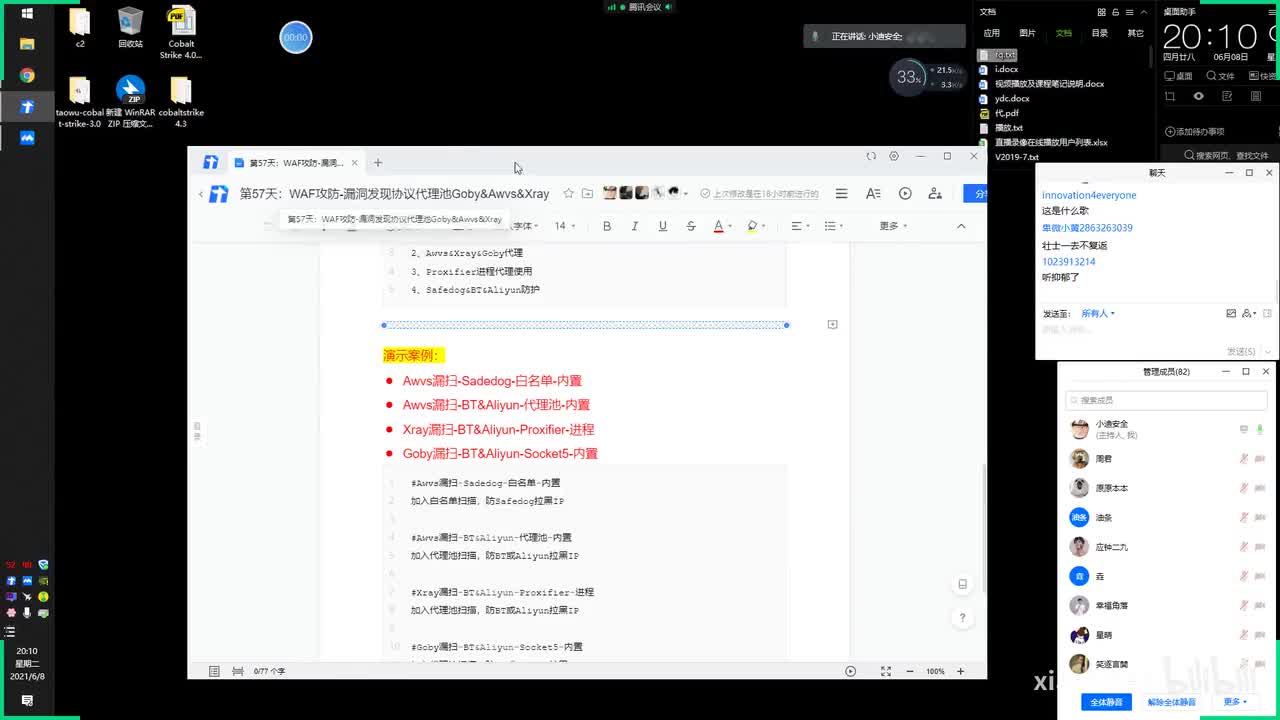
Task: Switch to 文档 tab in file panel
Action: tap(1064, 33)
